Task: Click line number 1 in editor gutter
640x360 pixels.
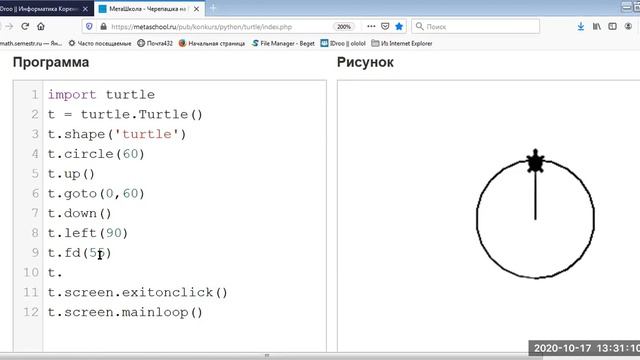Action: tap(35, 95)
